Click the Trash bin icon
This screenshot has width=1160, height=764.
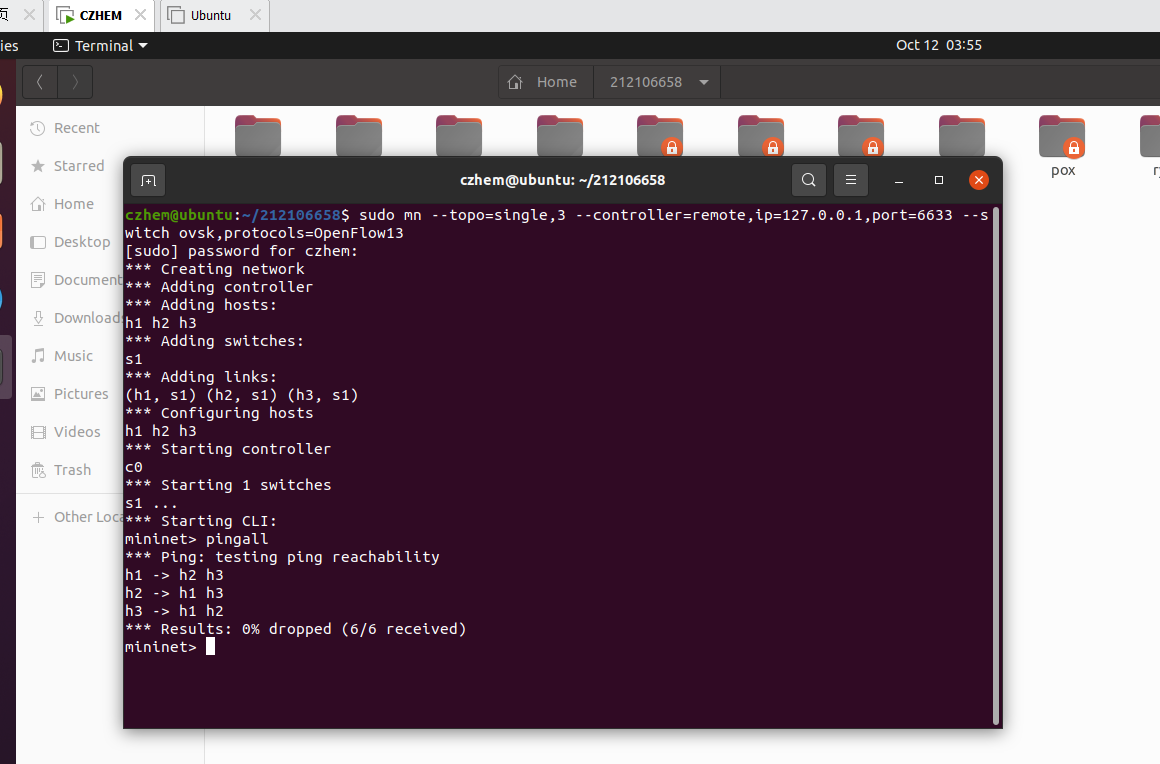click(38, 470)
